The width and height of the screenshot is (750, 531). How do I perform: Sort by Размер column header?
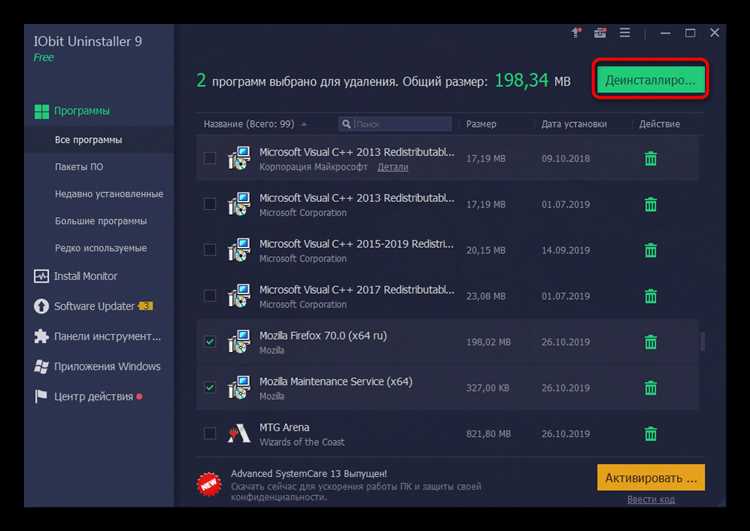pyautogui.click(x=481, y=124)
